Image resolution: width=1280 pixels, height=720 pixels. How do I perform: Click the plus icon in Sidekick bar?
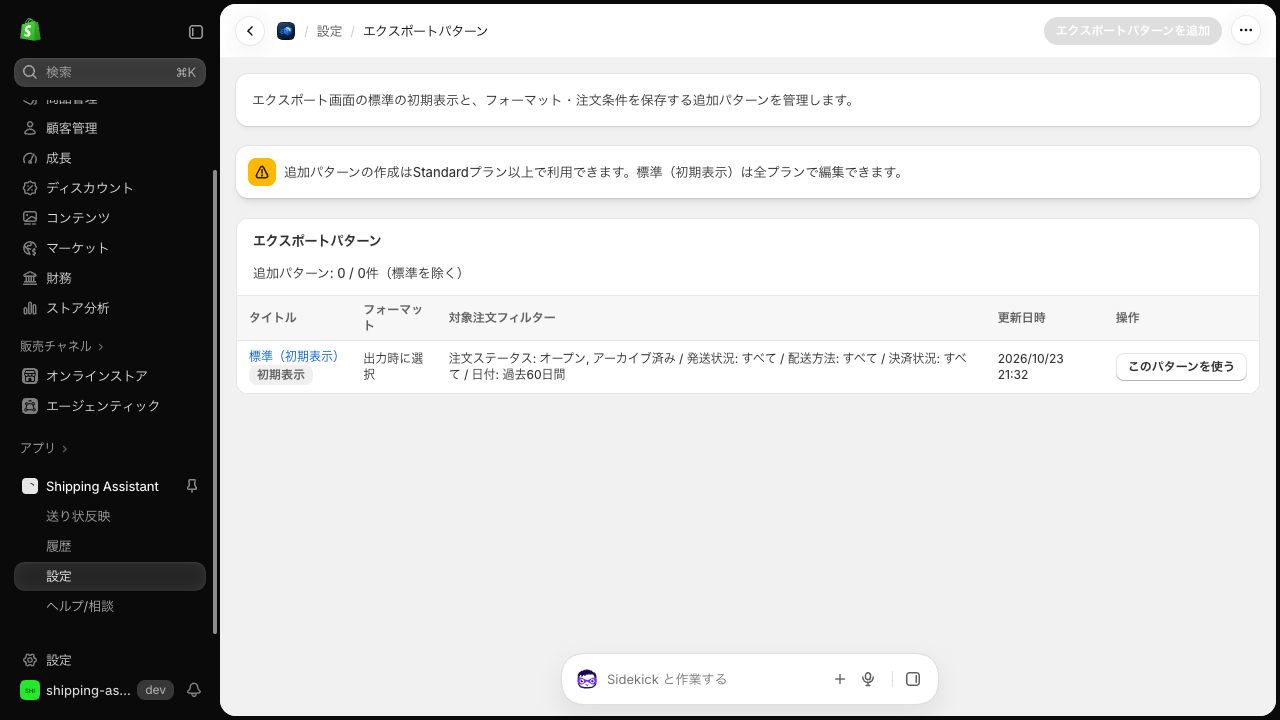(840, 679)
